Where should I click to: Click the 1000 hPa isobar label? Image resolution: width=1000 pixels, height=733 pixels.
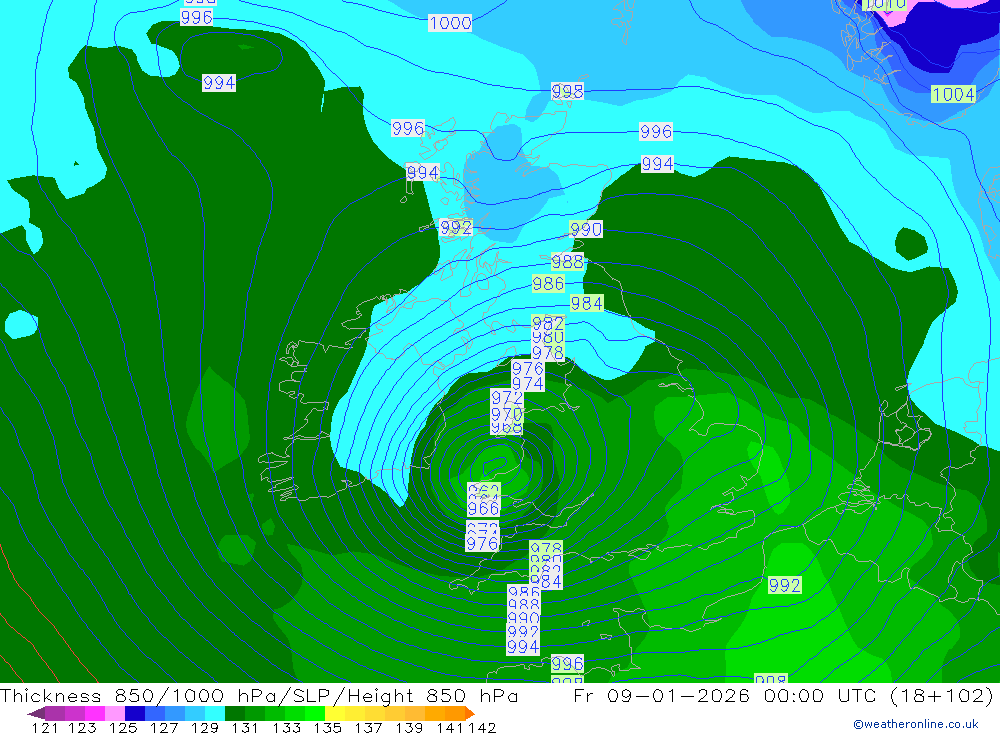pyautogui.click(x=450, y=23)
